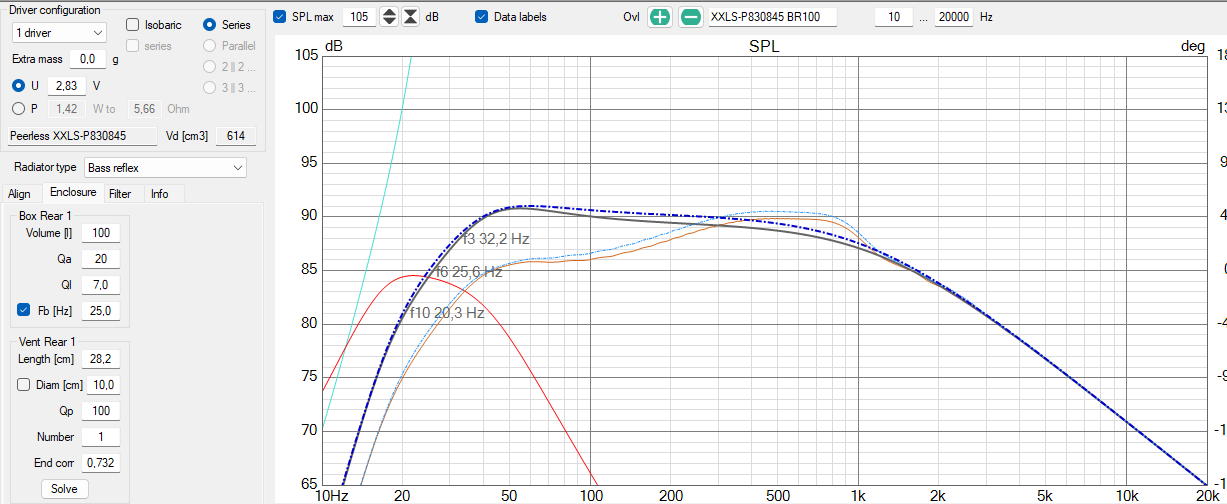The width and height of the screenshot is (1227, 504).
Task: Edit the maximum frequency field 20000
Action: (x=954, y=17)
